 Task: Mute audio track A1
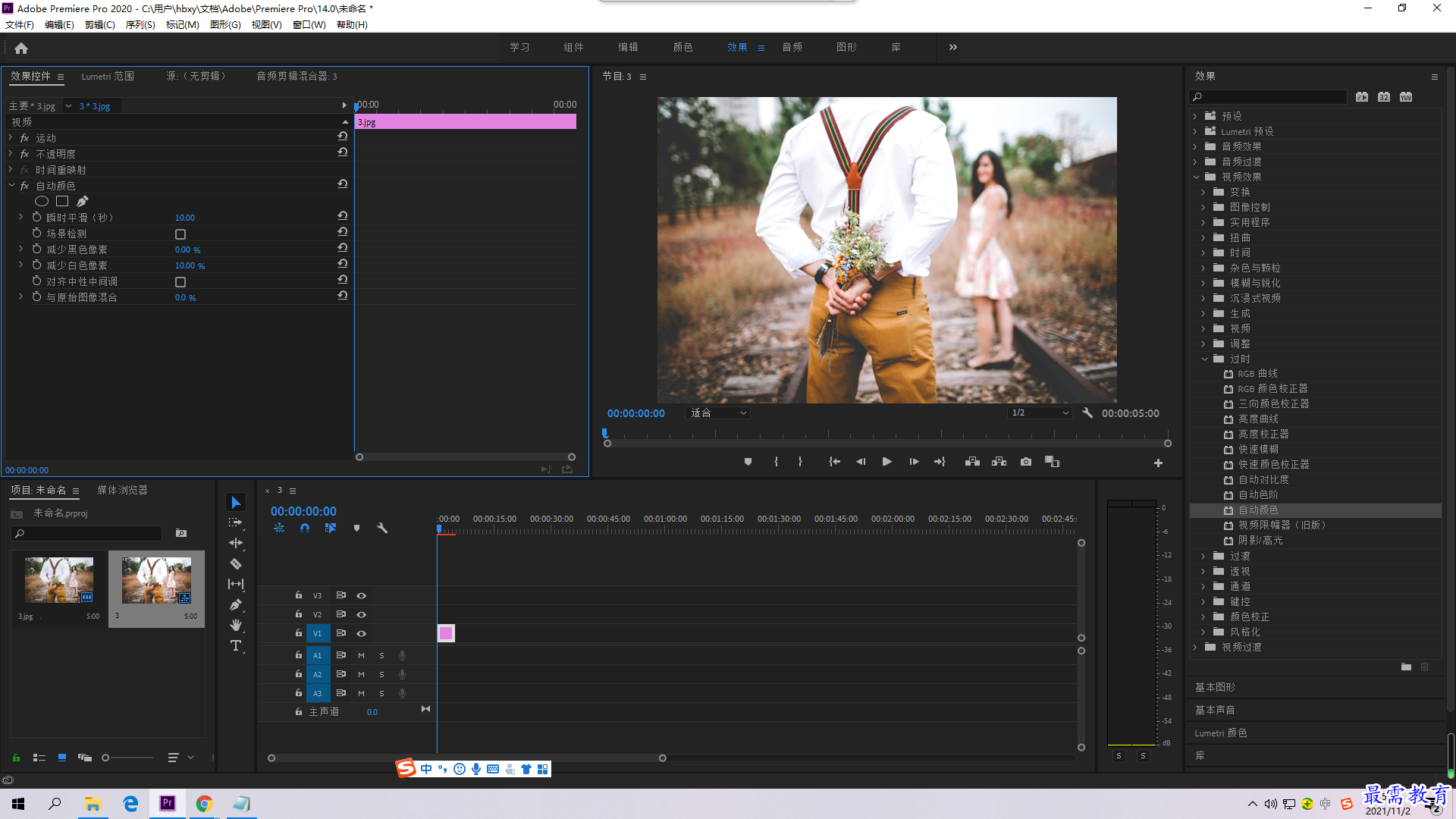click(x=361, y=655)
